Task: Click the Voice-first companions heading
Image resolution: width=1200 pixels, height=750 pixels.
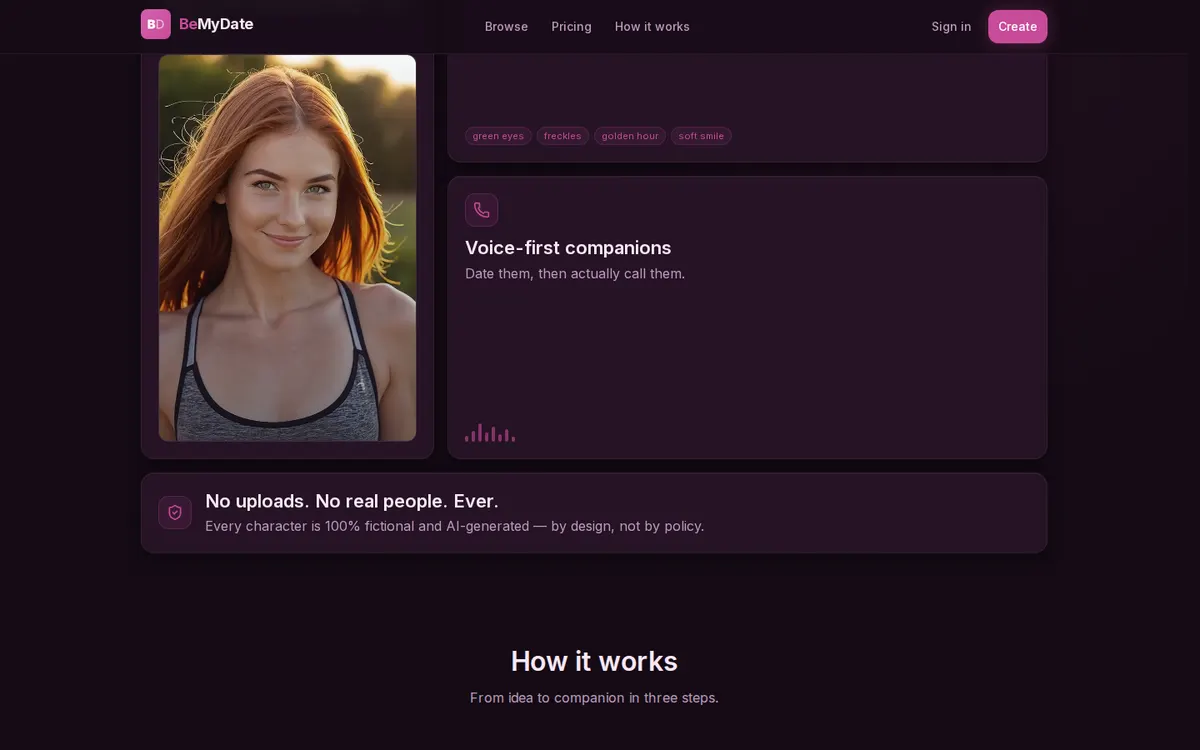Action: click(x=568, y=248)
